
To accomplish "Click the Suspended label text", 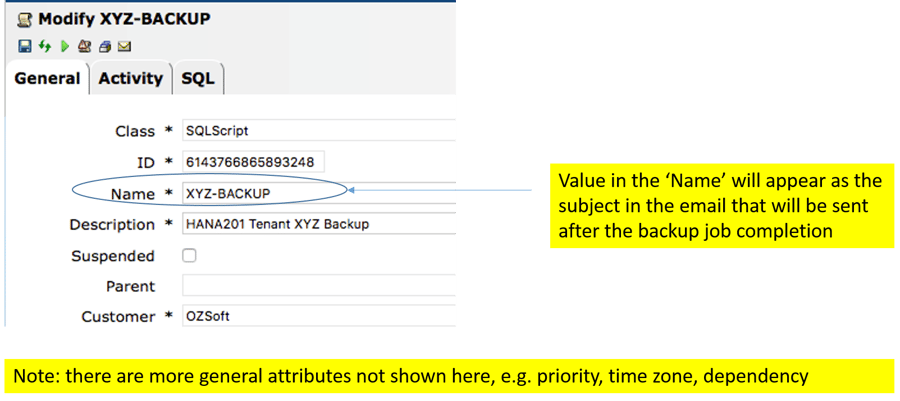I will tap(112, 256).
